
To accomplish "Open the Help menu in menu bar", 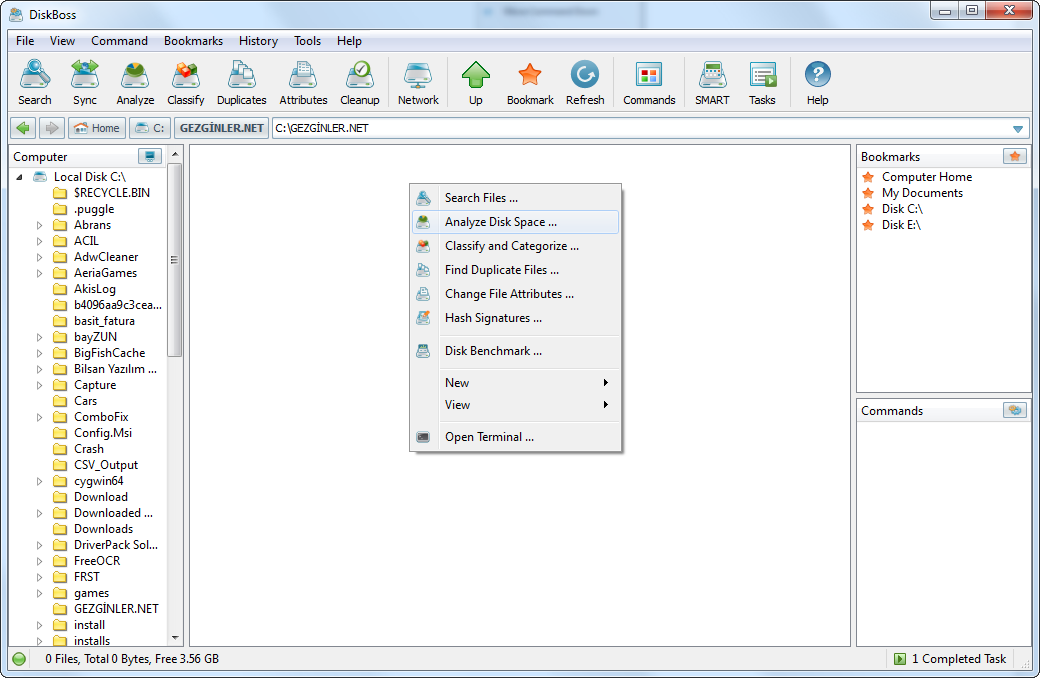I will tap(349, 41).
